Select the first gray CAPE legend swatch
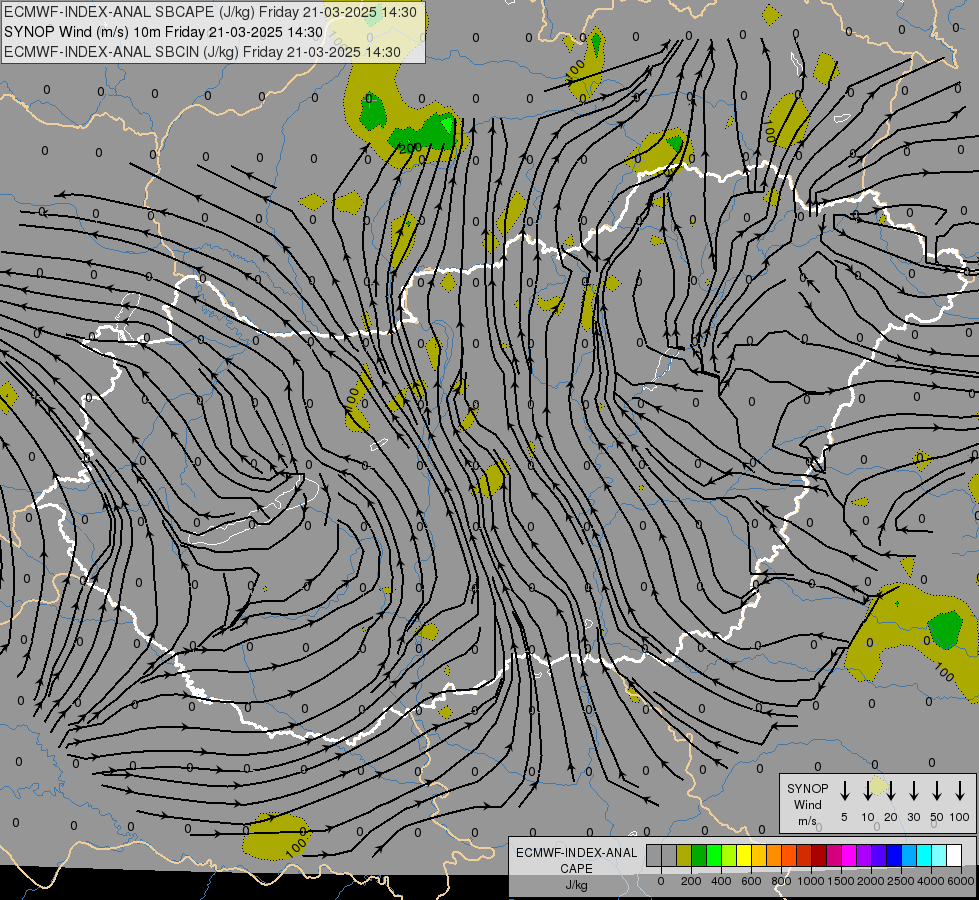Image resolution: width=979 pixels, height=900 pixels. coord(654,855)
